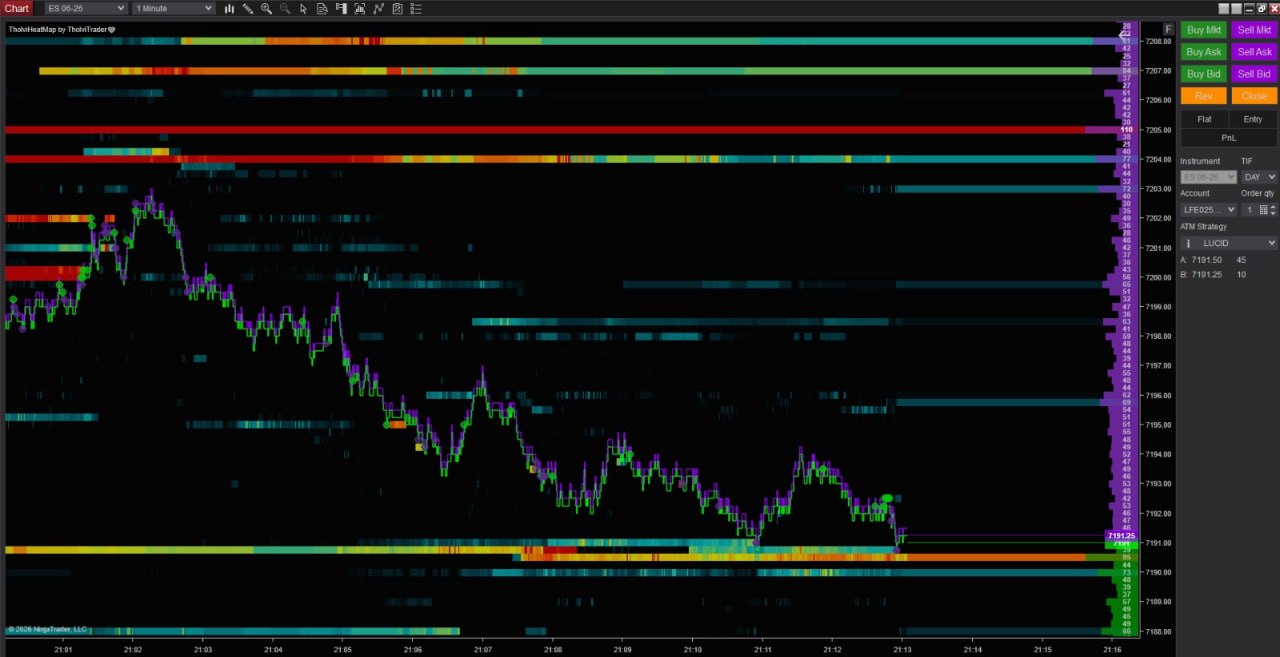Click the 110 volume profile value

coord(1127,130)
